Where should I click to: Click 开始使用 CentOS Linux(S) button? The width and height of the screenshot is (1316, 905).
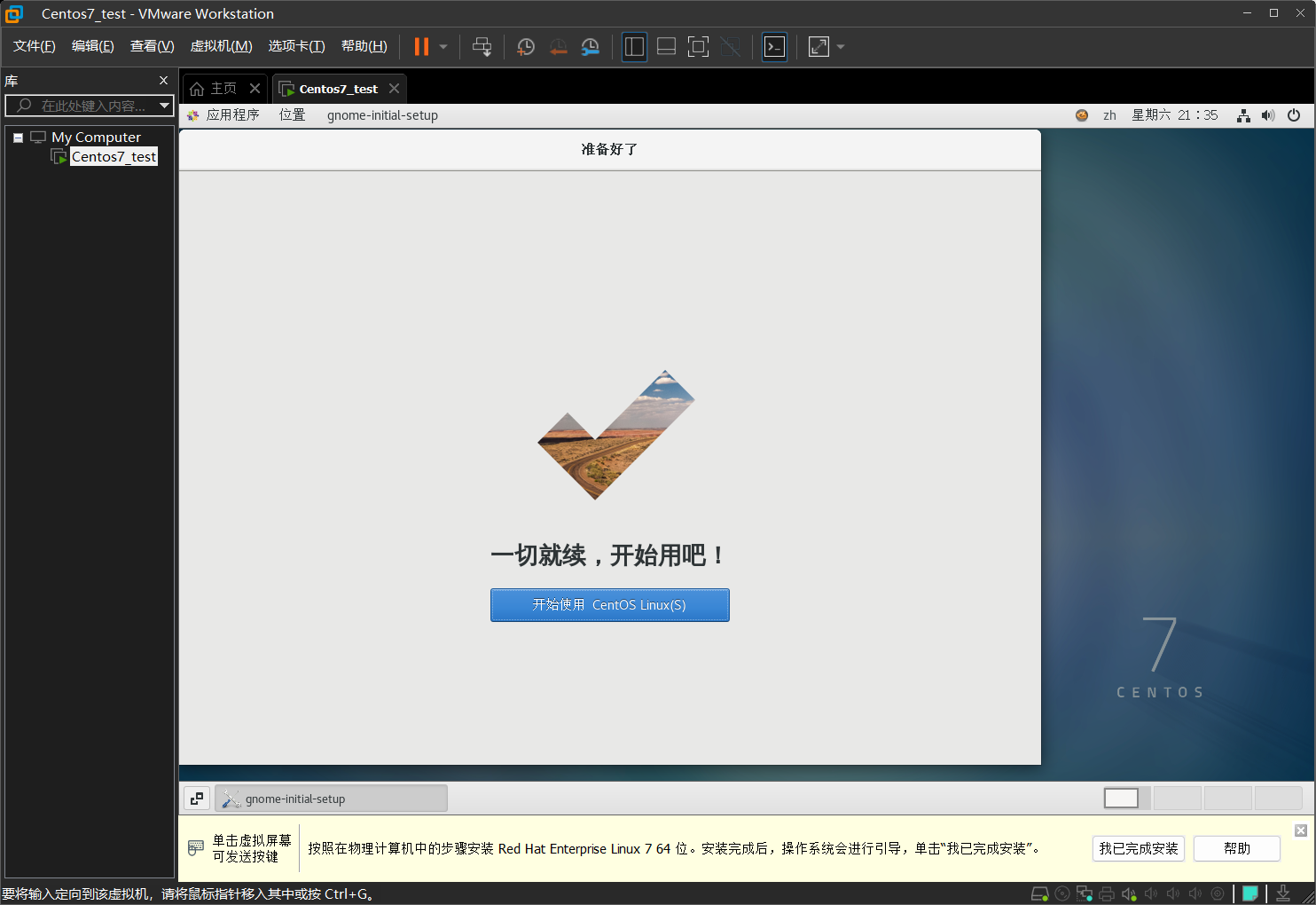tap(610, 605)
